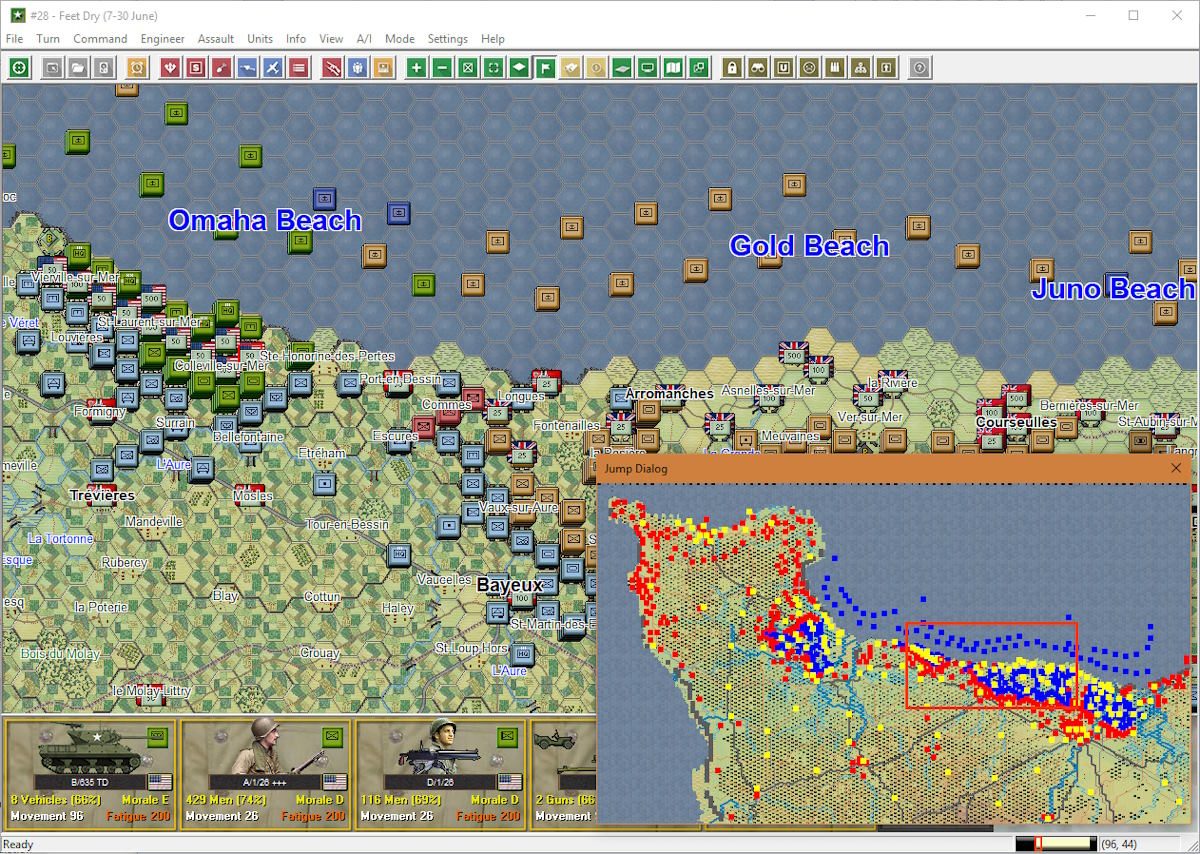The width and height of the screenshot is (1200, 854).
Task: Click the Juno Beach map label
Action: (x=1113, y=289)
